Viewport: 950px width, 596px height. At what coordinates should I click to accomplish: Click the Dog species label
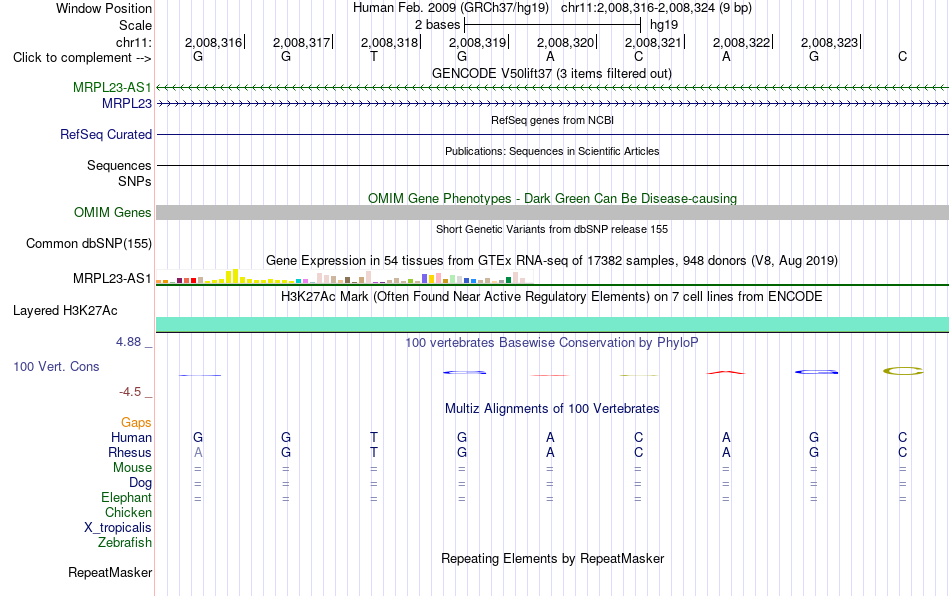(140, 483)
